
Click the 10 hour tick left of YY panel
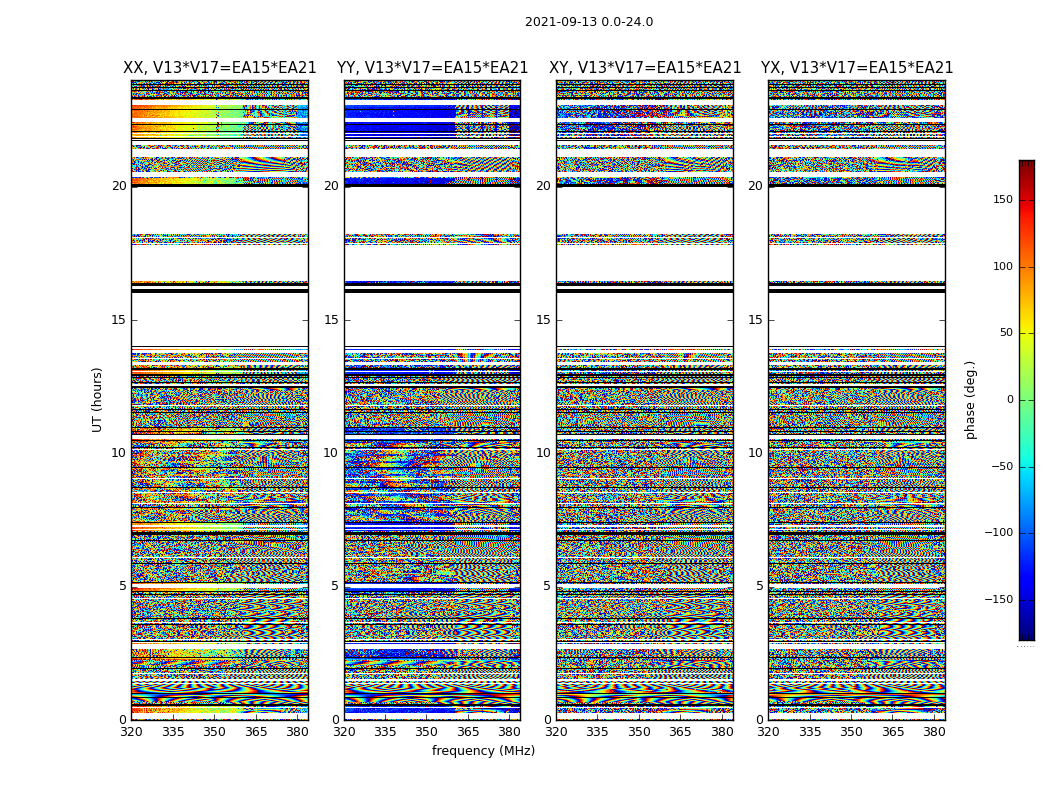tap(331, 453)
